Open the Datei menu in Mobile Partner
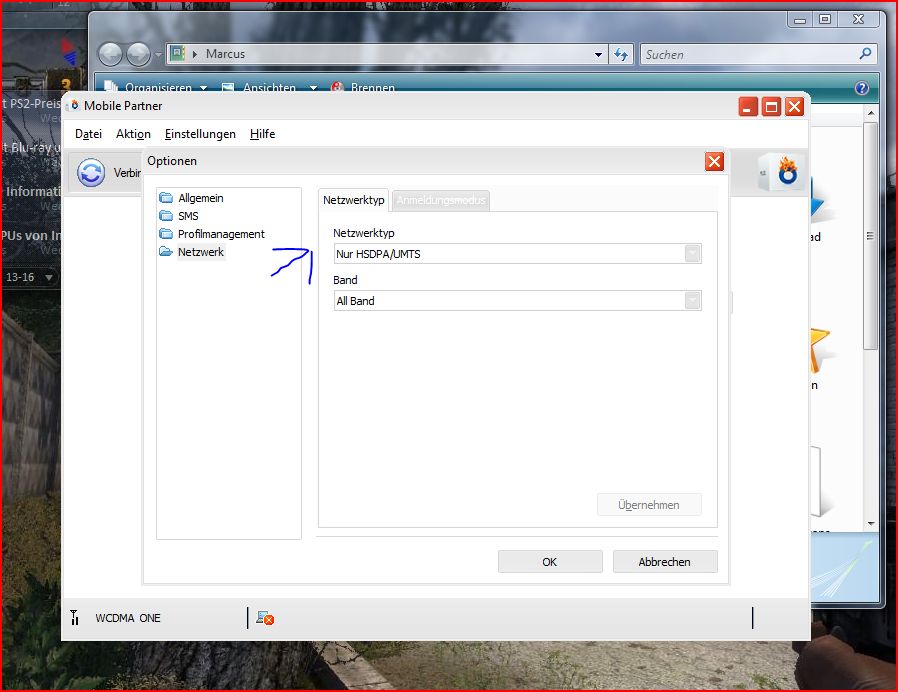 pos(88,134)
